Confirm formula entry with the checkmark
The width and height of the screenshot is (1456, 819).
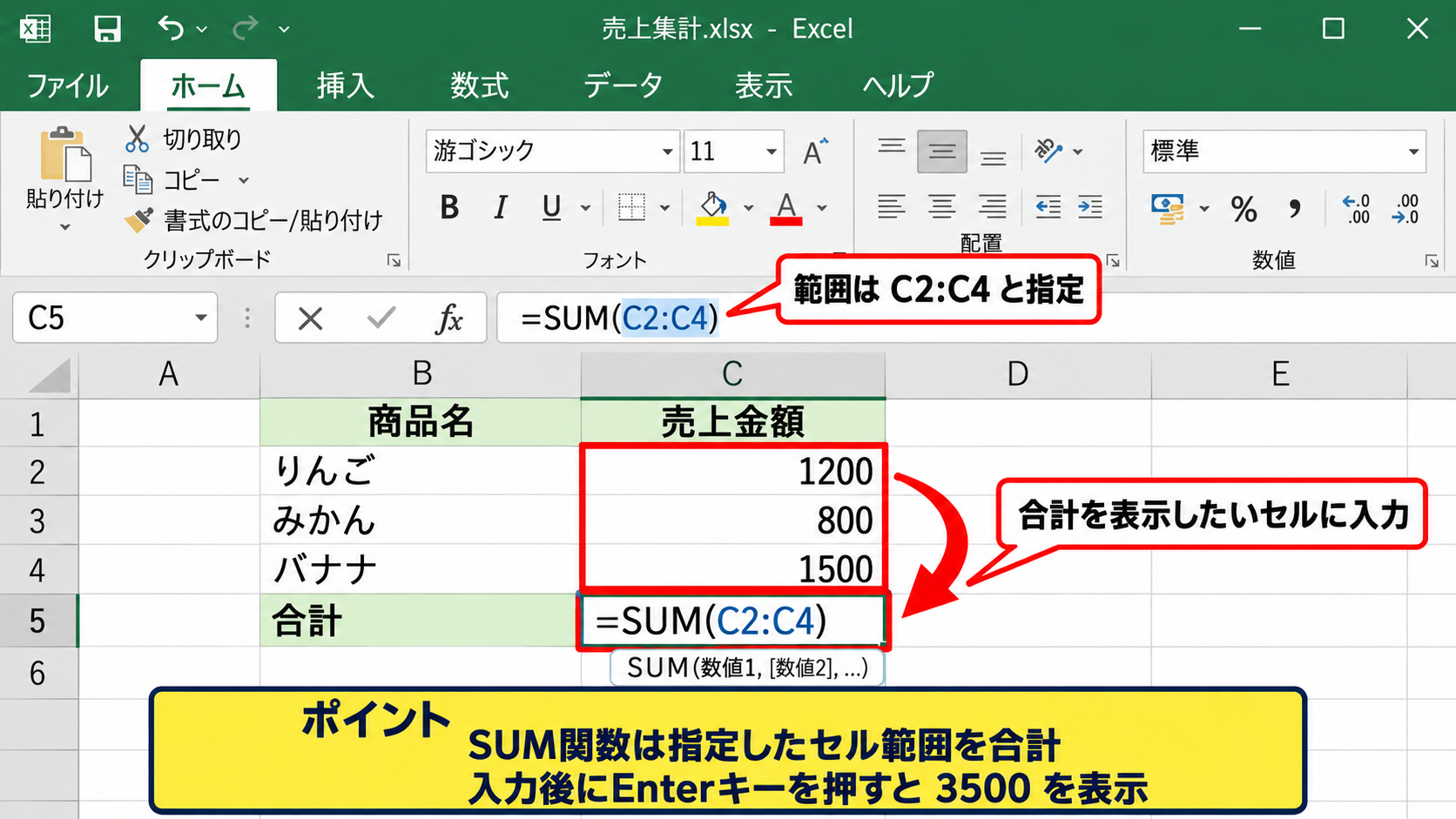click(x=381, y=319)
